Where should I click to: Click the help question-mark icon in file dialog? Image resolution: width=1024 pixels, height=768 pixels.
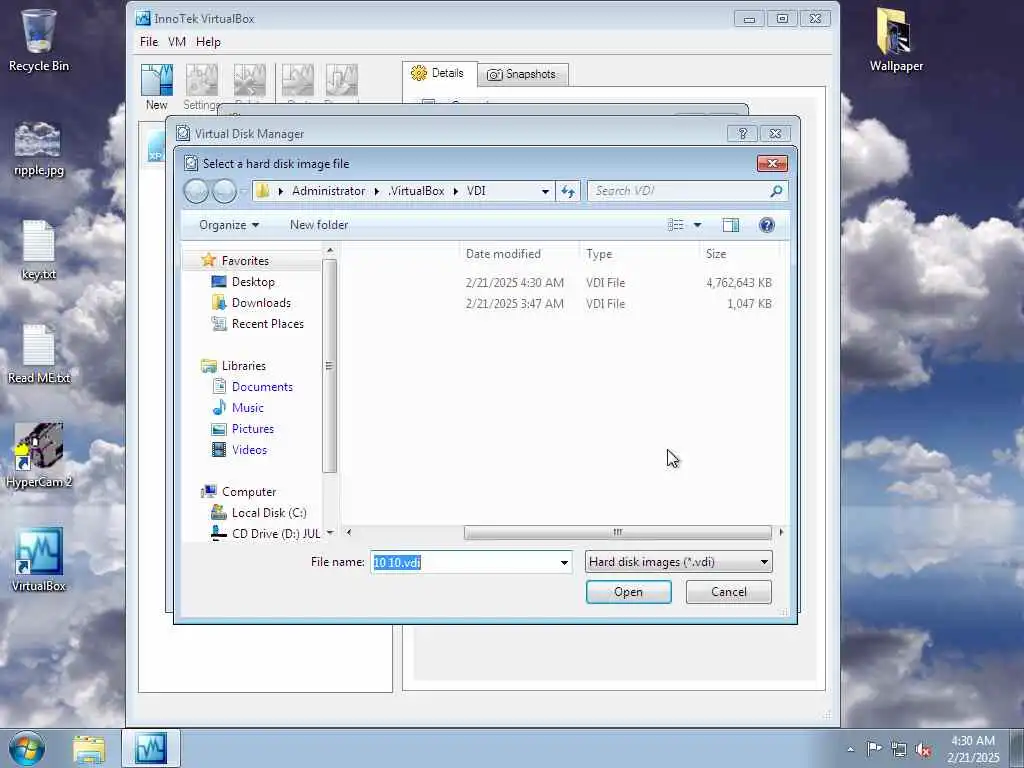click(767, 225)
